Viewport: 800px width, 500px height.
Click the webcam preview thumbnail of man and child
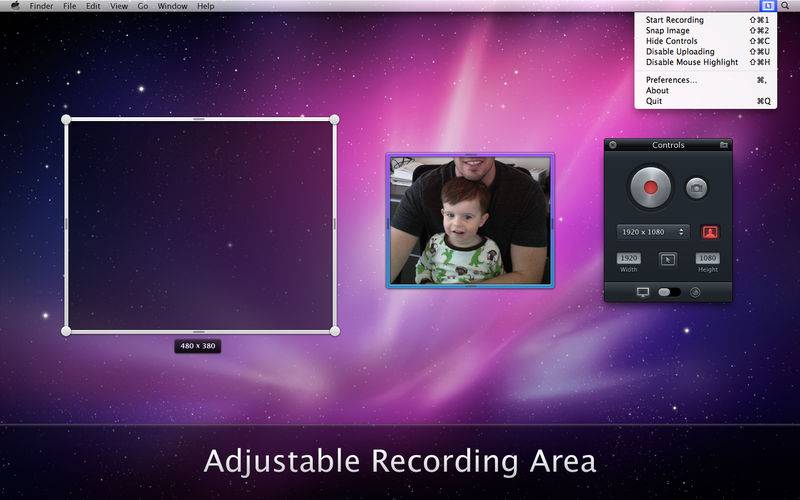point(470,220)
